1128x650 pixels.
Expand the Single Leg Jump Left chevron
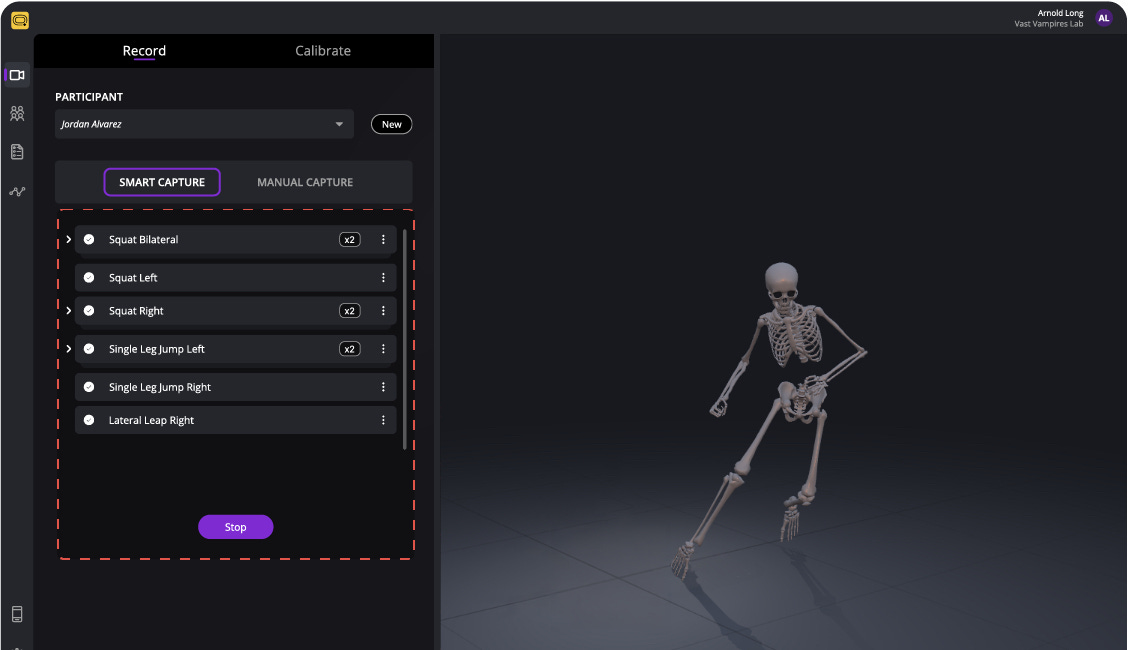point(68,349)
